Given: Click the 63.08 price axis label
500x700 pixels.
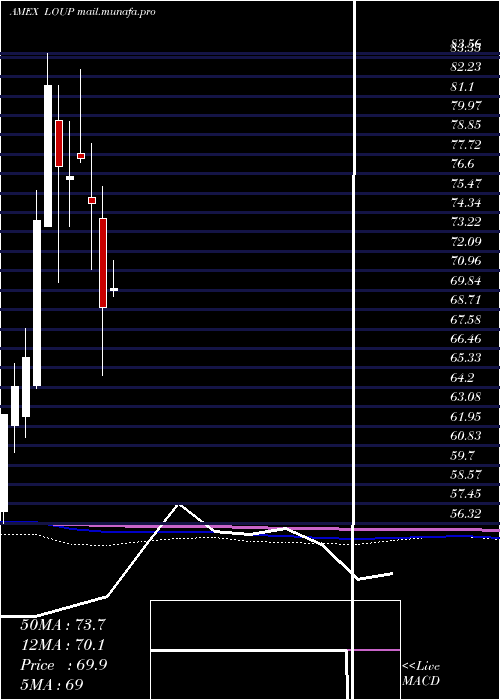Looking at the screenshot, I should pos(466,396).
